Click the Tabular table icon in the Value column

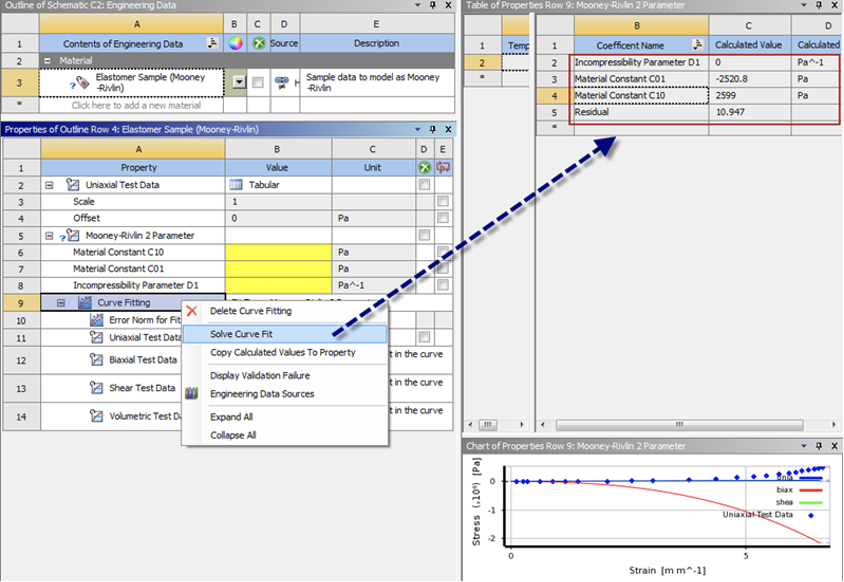(235, 185)
